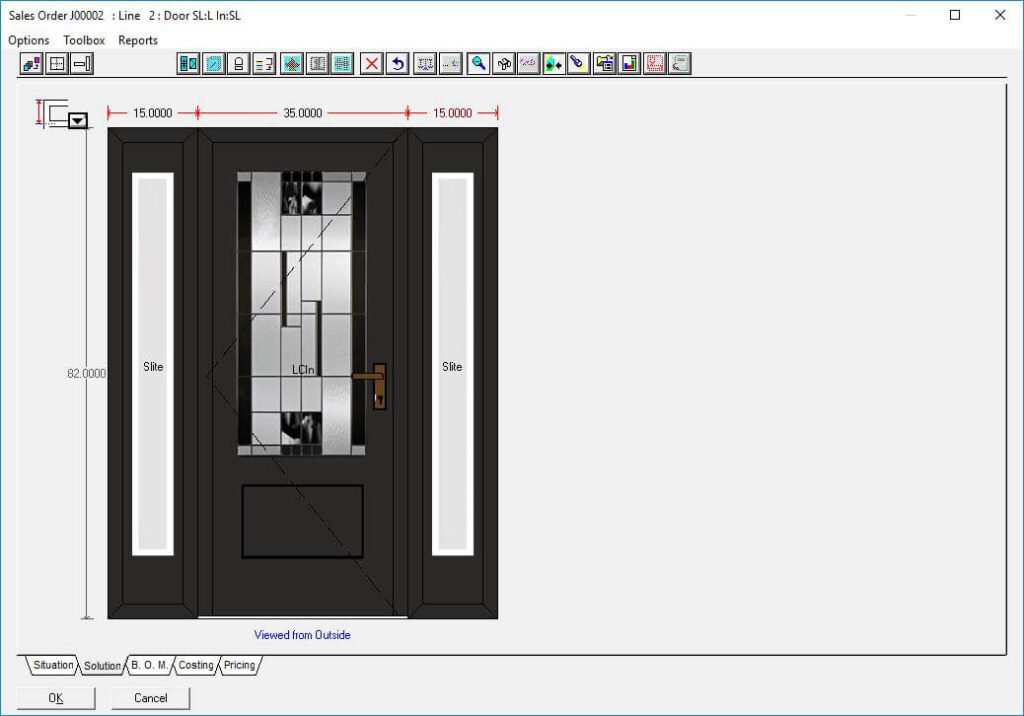
Task: Click the red X delete toolbar icon
Action: coord(372,64)
